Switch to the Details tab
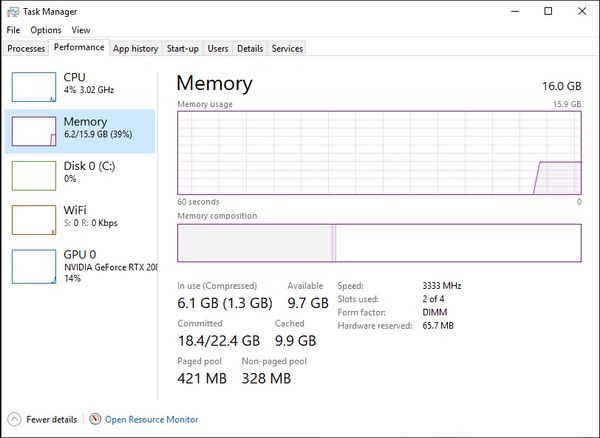 [250, 49]
